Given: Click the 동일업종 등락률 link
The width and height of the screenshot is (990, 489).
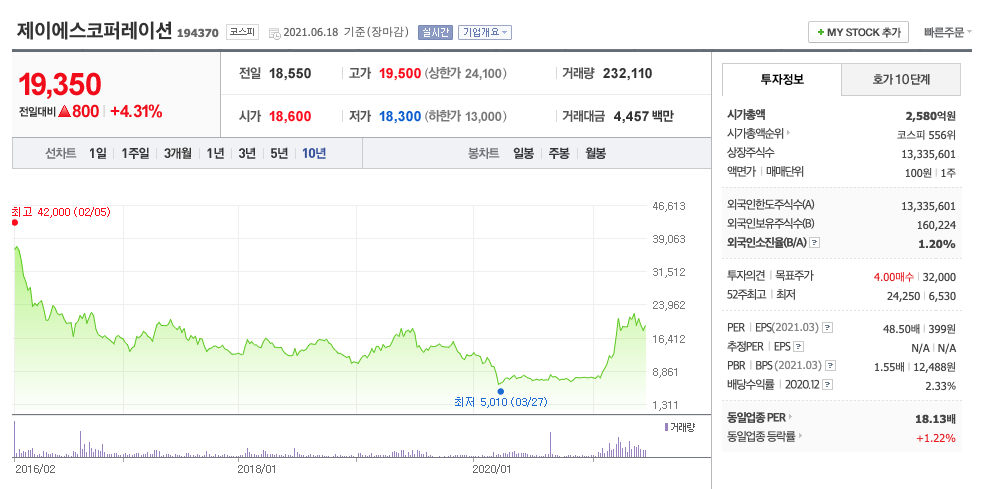Looking at the screenshot, I should 761,435.
